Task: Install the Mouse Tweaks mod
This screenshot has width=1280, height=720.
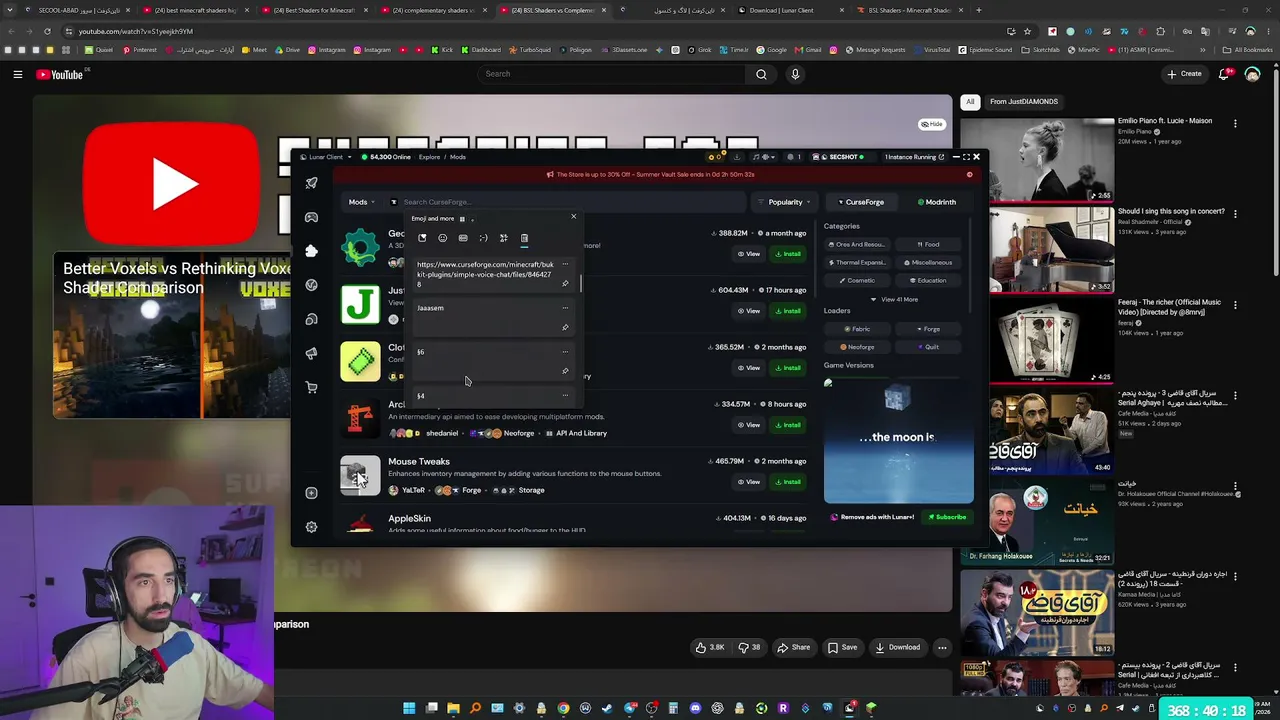Action: tap(789, 482)
